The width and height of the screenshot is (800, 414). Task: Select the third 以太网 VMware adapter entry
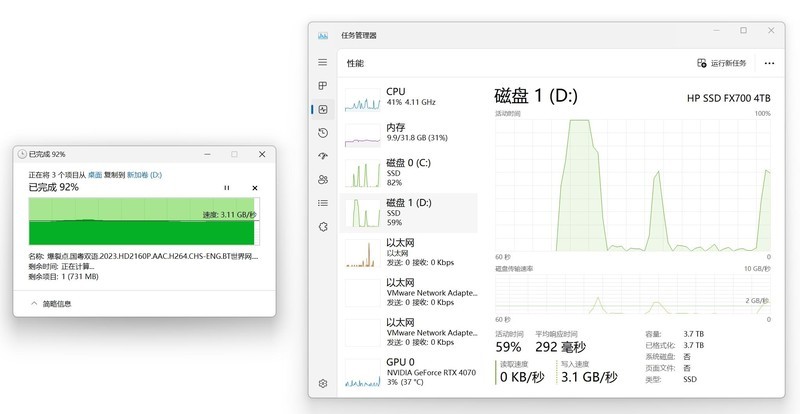(409, 332)
